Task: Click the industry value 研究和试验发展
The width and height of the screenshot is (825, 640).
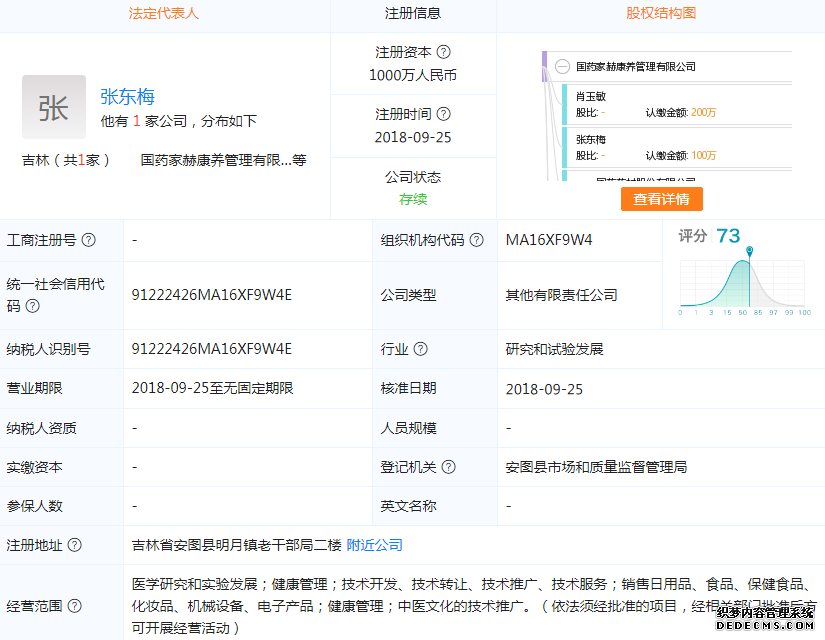Action: (555, 349)
